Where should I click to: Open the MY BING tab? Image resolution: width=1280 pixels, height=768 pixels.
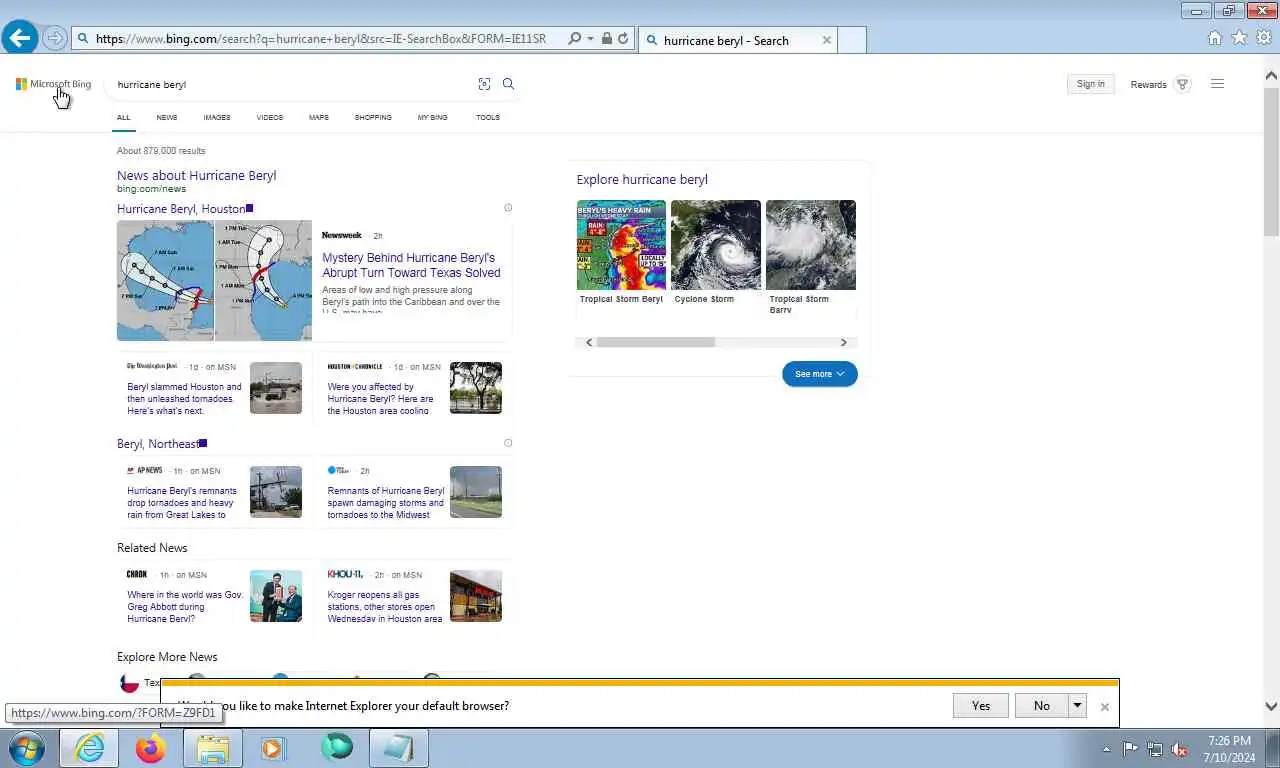432,117
